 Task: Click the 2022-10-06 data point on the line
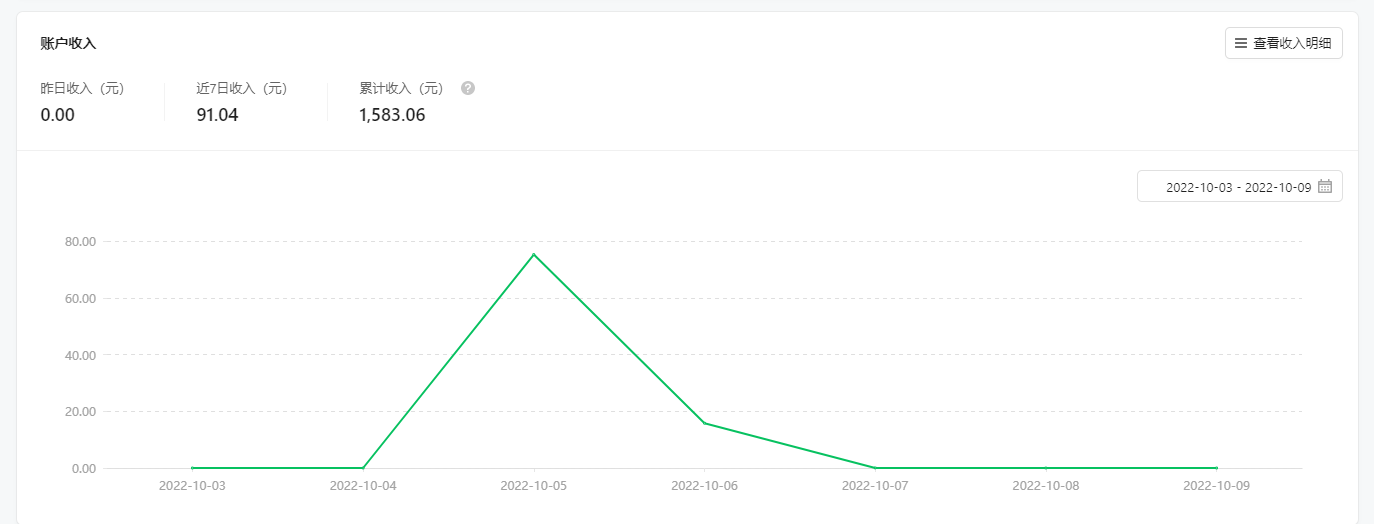705,423
